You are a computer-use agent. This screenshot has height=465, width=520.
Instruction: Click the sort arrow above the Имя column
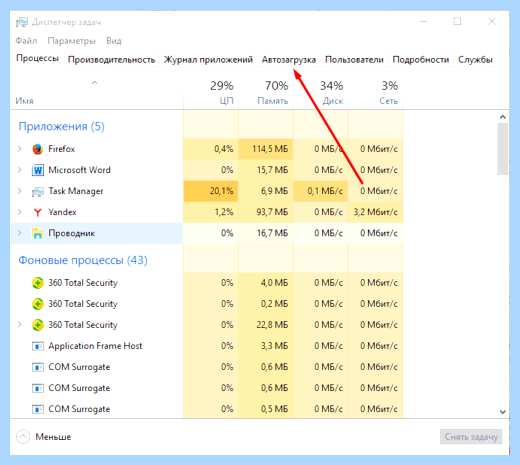[95, 82]
